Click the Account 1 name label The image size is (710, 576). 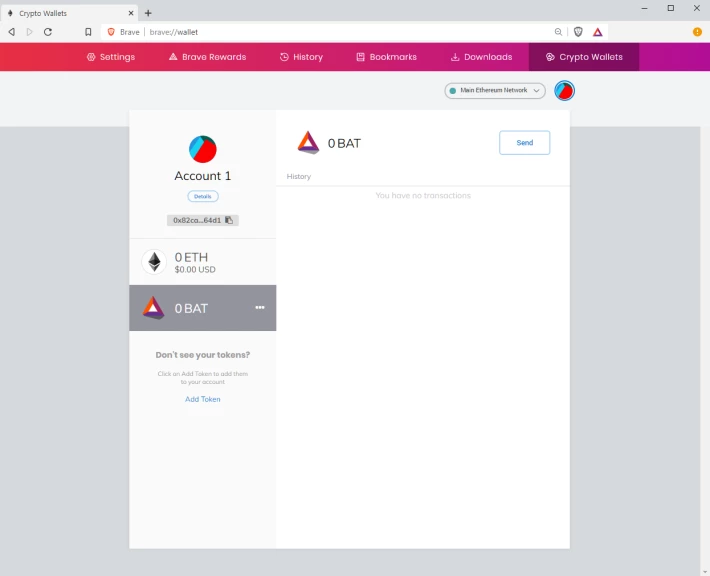[x=202, y=176]
